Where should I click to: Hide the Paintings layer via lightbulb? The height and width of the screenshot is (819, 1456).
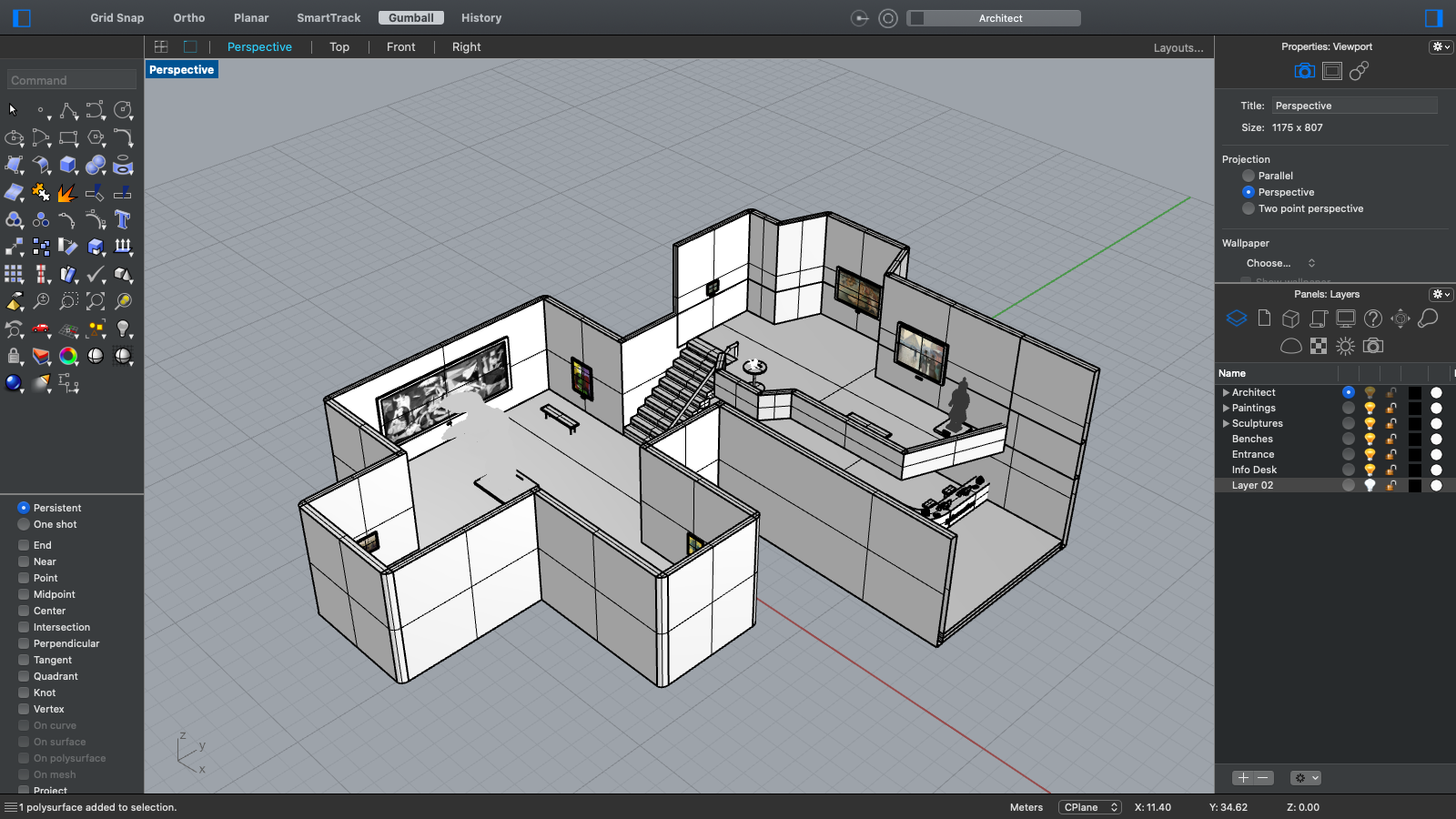1370,408
